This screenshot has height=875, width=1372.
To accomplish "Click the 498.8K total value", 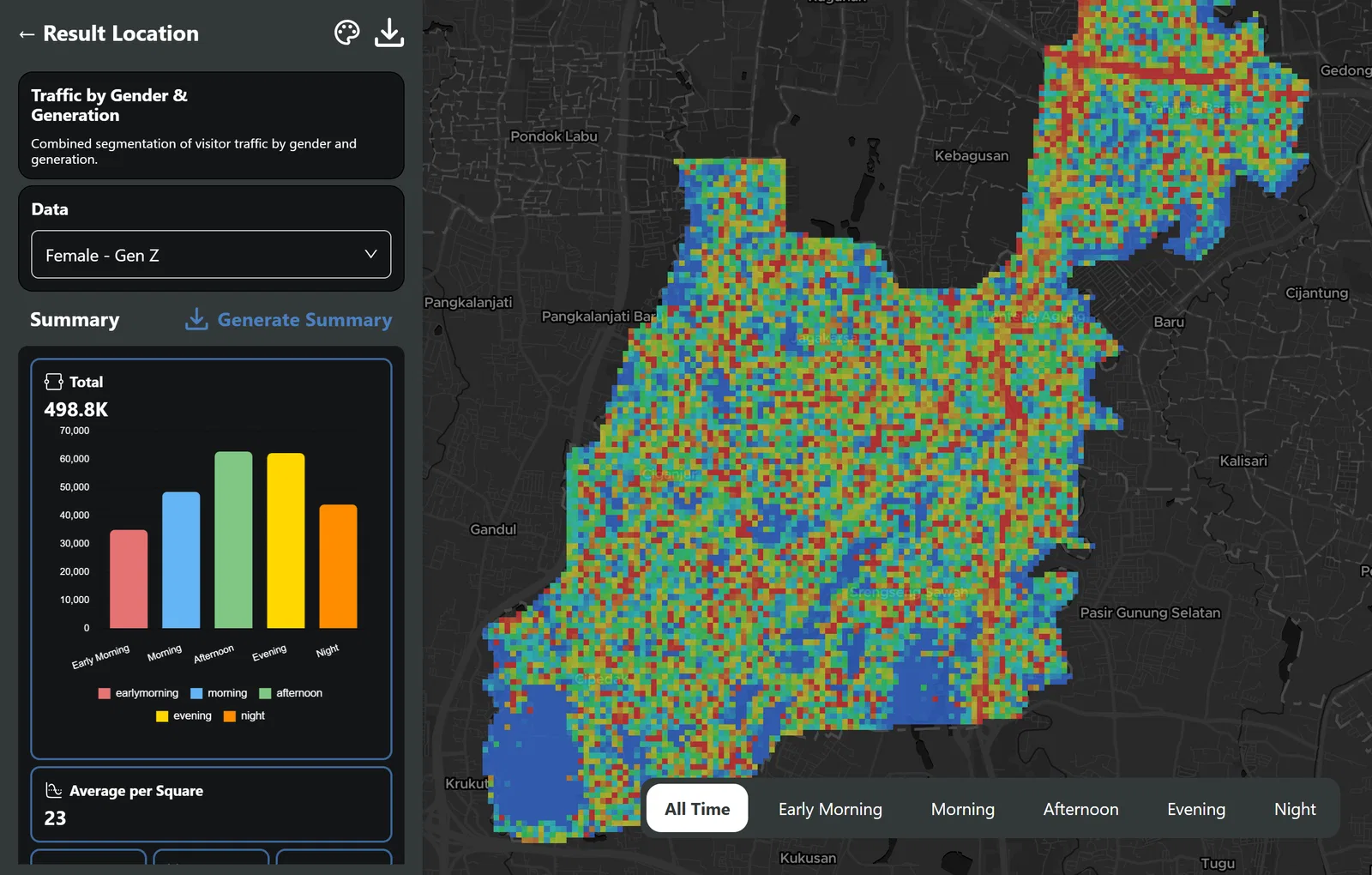I will coord(76,410).
